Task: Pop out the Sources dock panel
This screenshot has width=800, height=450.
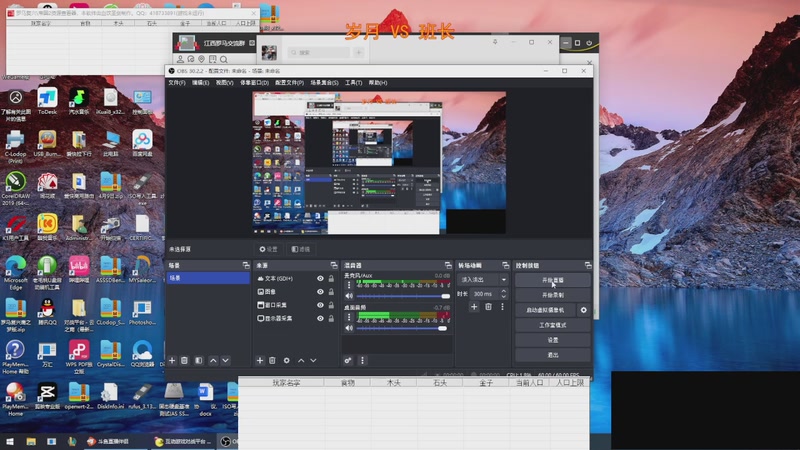Action: (x=334, y=265)
